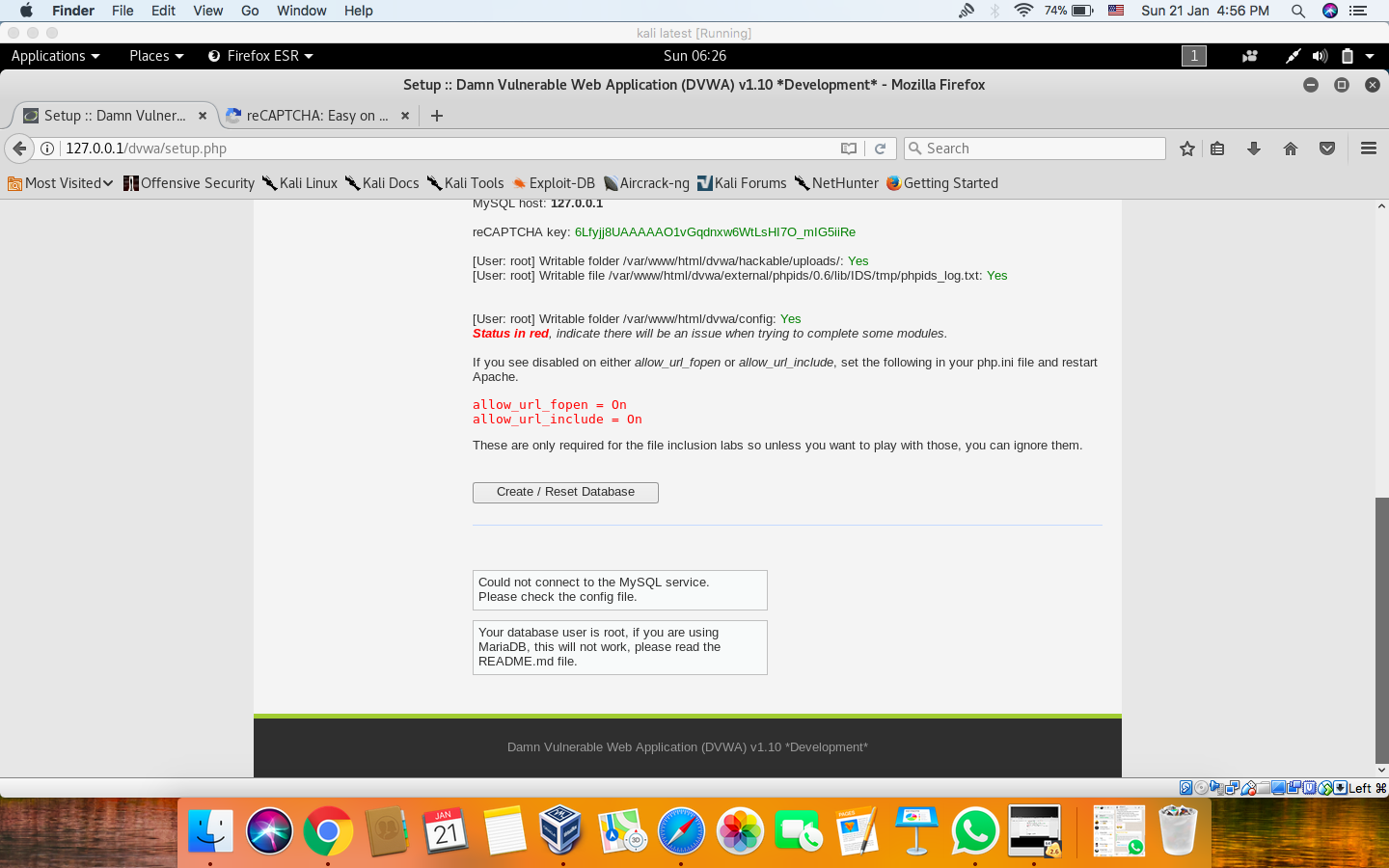Screen dimensions: 1389x868
Task: Launch Siri from the Dock
Action: click(269, 830)
